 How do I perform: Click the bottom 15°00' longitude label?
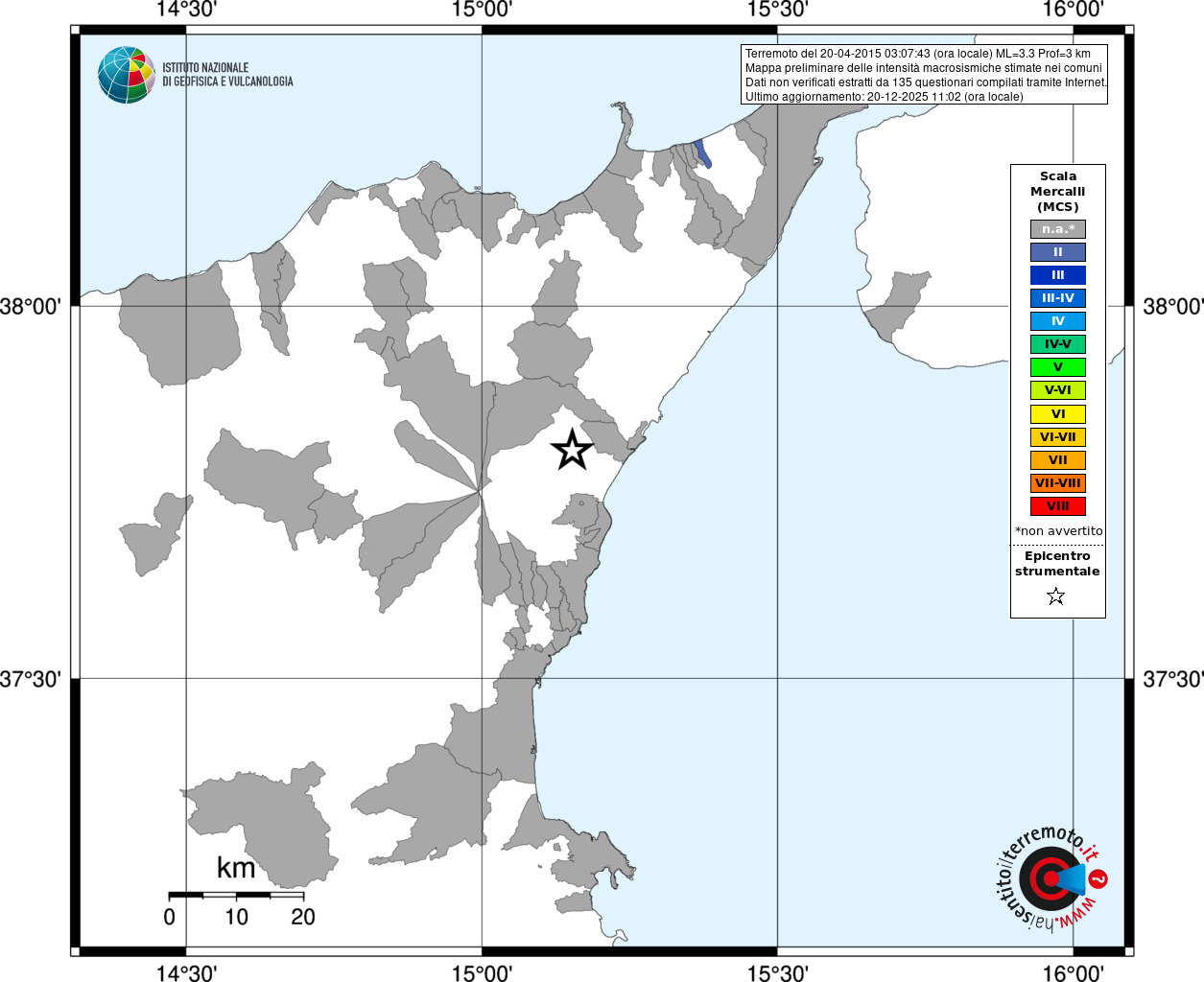click(482, 973)
